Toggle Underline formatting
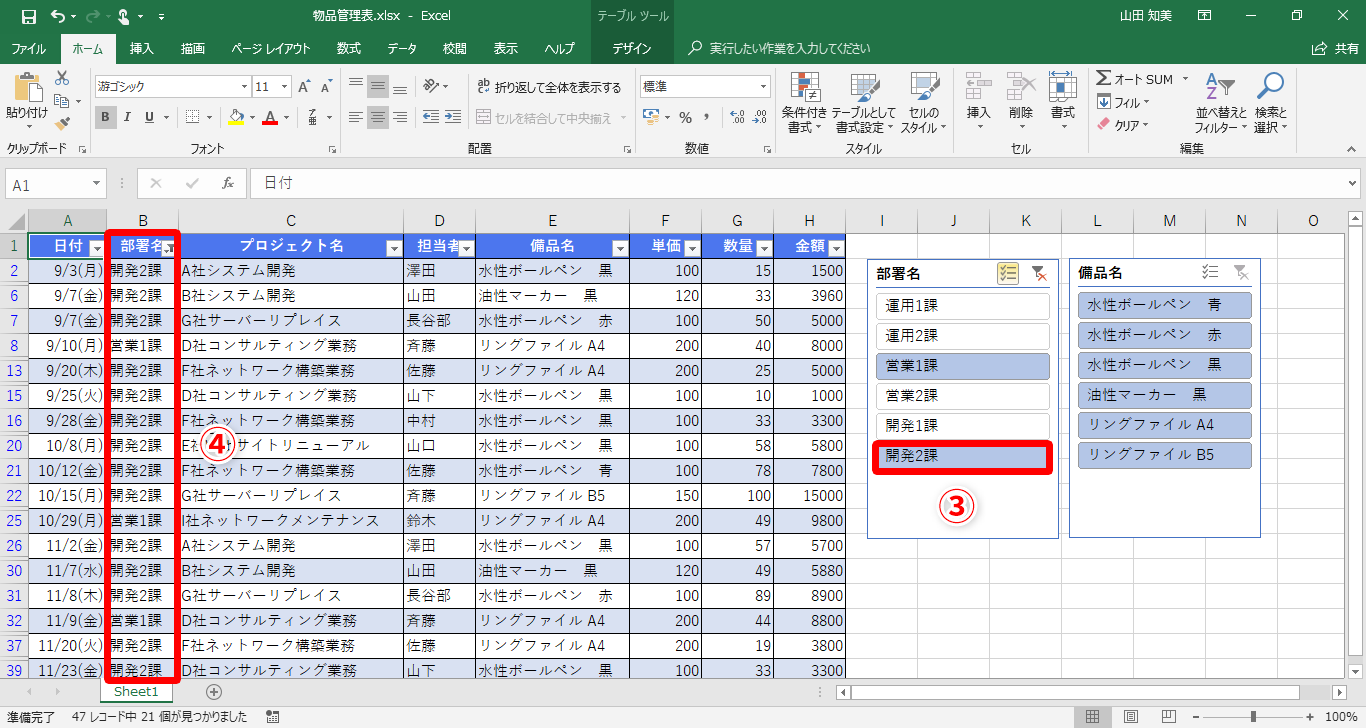 150,117
